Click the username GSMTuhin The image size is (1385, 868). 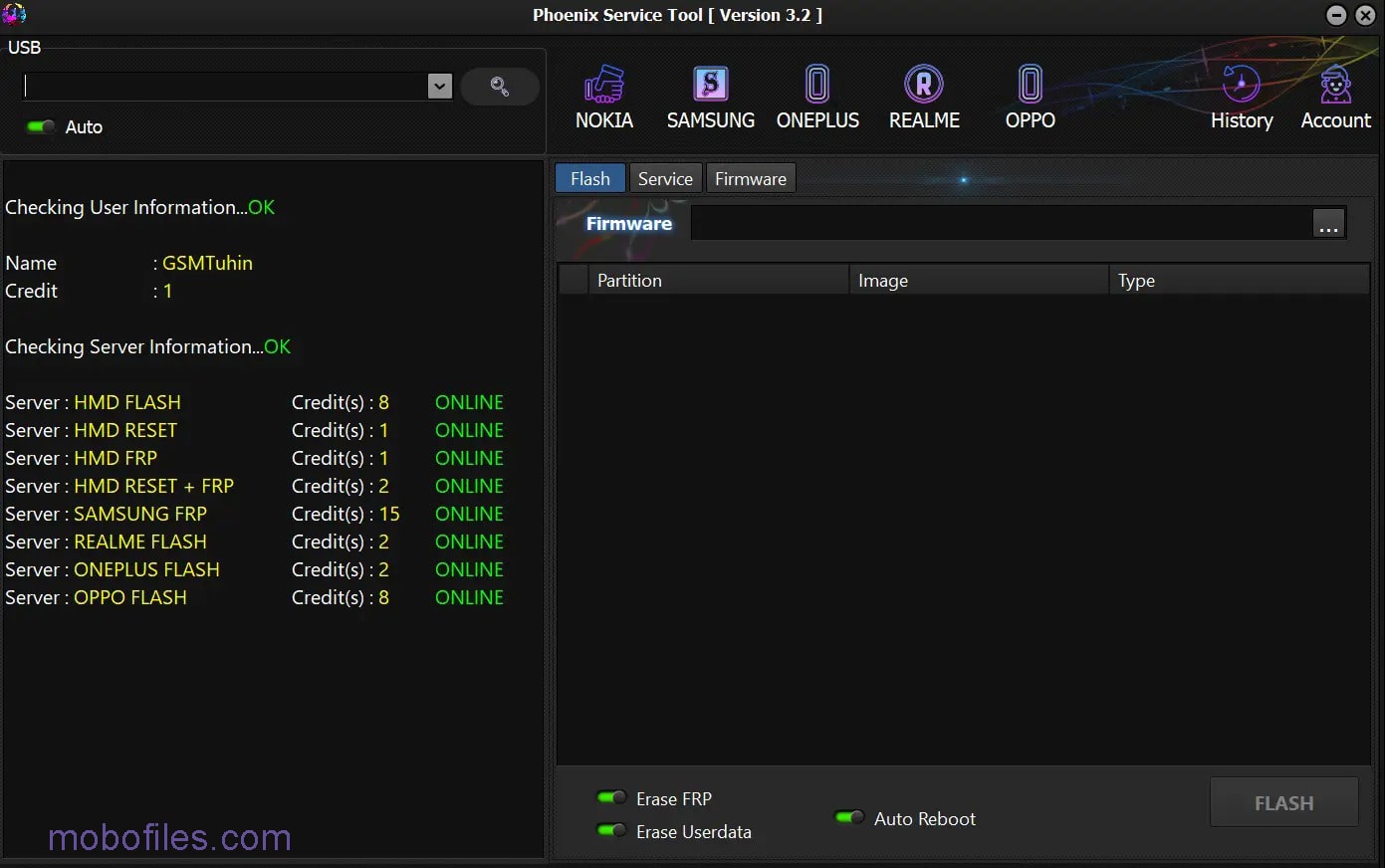click(x=207, y=263)
